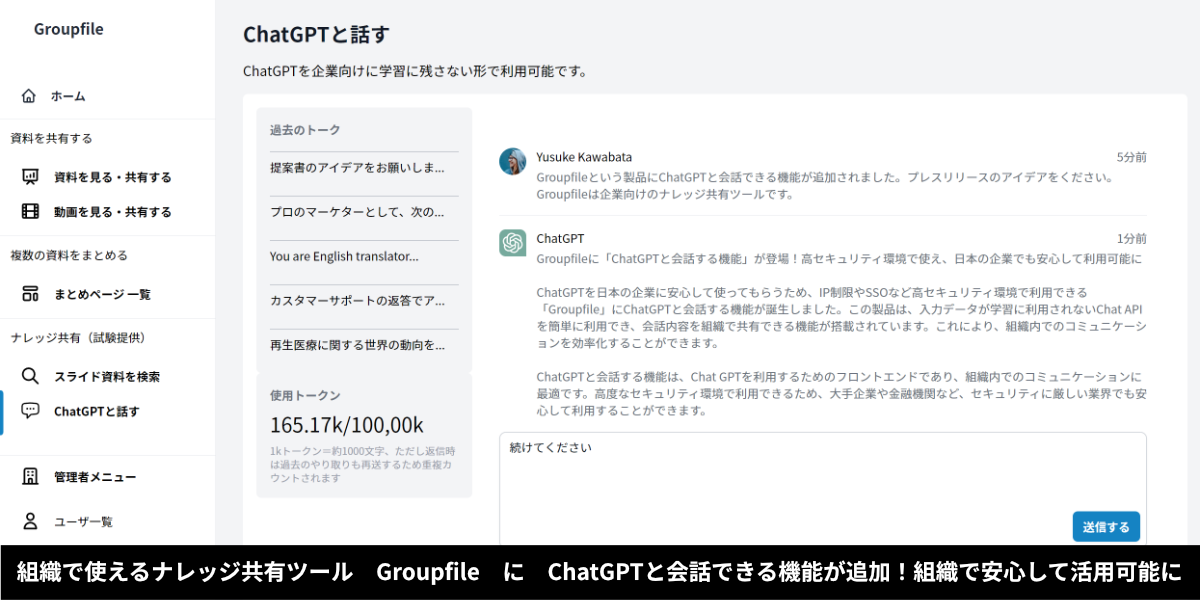This screenshot has width=1200, height=600.
Task: Click the 過去のトーク heading
Action: pos(305,130)
